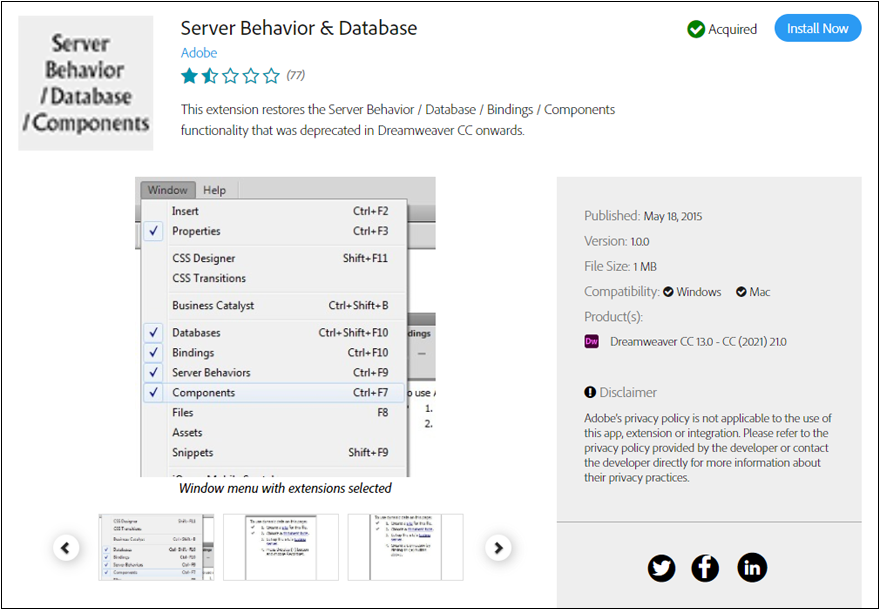
Task: Click the Window menu in preview screenshot
Action: point(167,190)
